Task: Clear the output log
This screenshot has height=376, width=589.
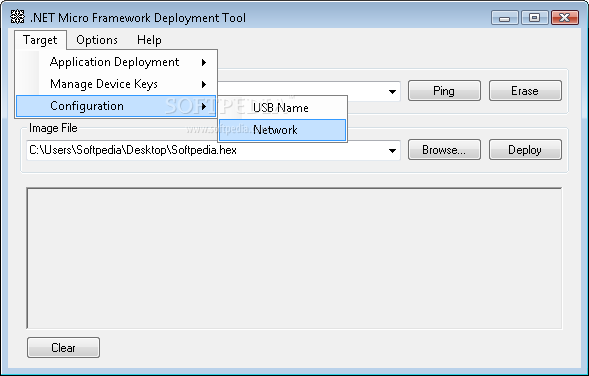Action: point(63,347)
